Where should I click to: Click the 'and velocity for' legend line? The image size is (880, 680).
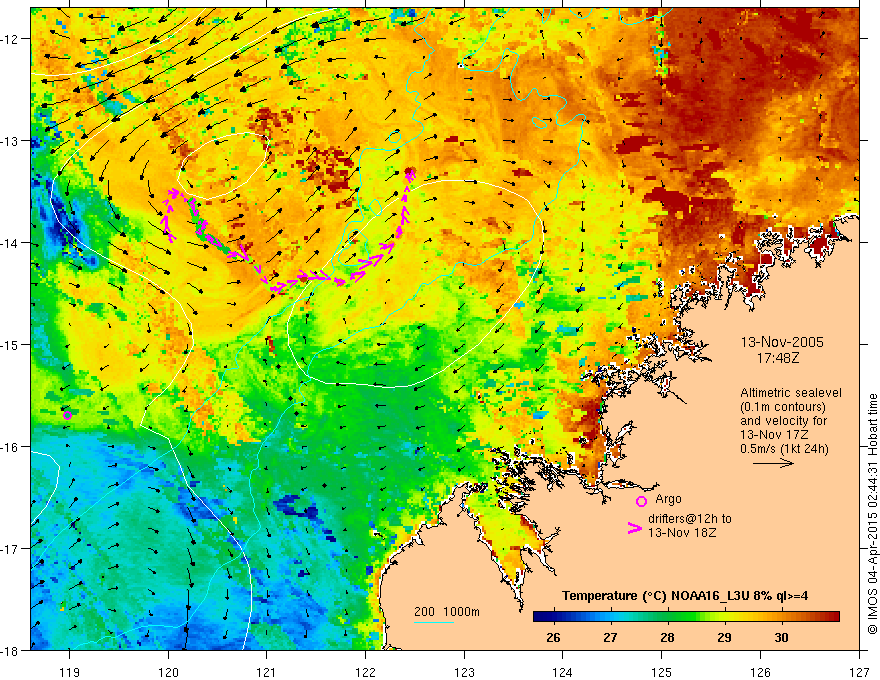(x=783, y=421)
